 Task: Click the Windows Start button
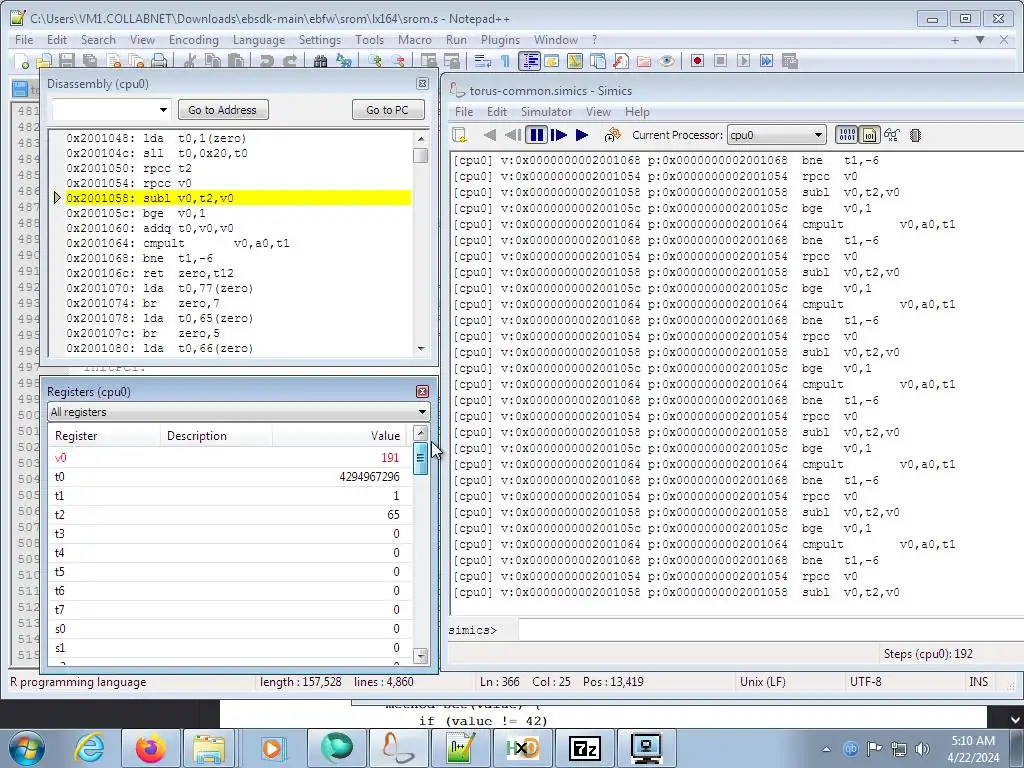click(25, 748)
